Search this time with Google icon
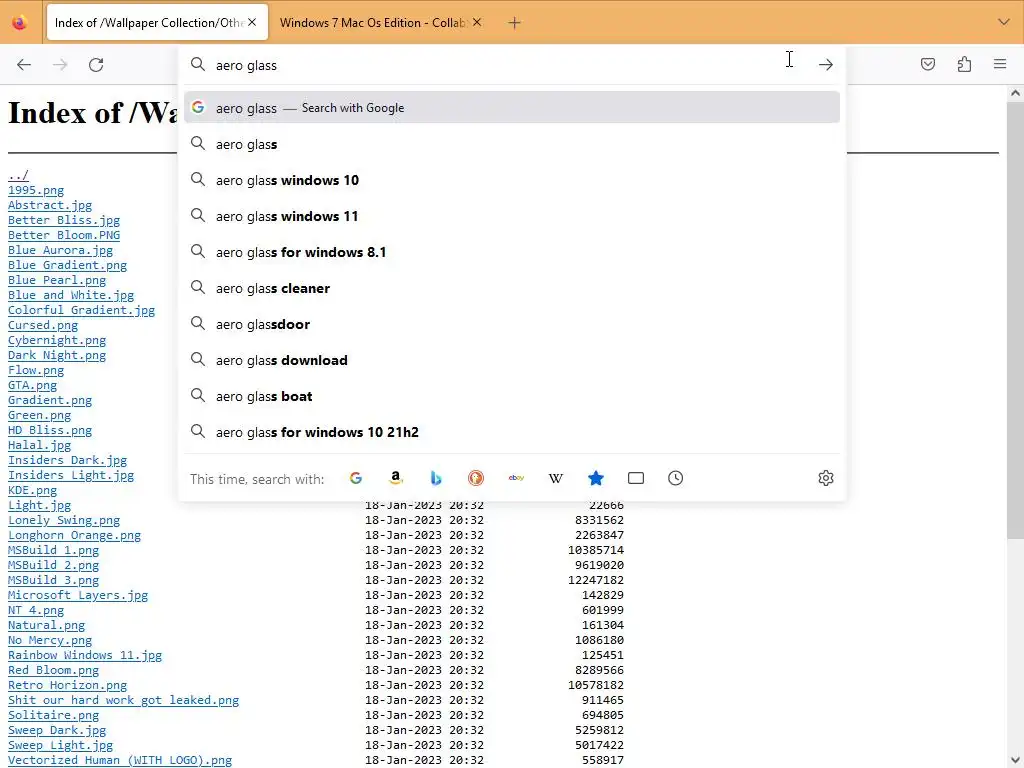The width and height of the screenshot is (1024, 768). click(355, 478)
